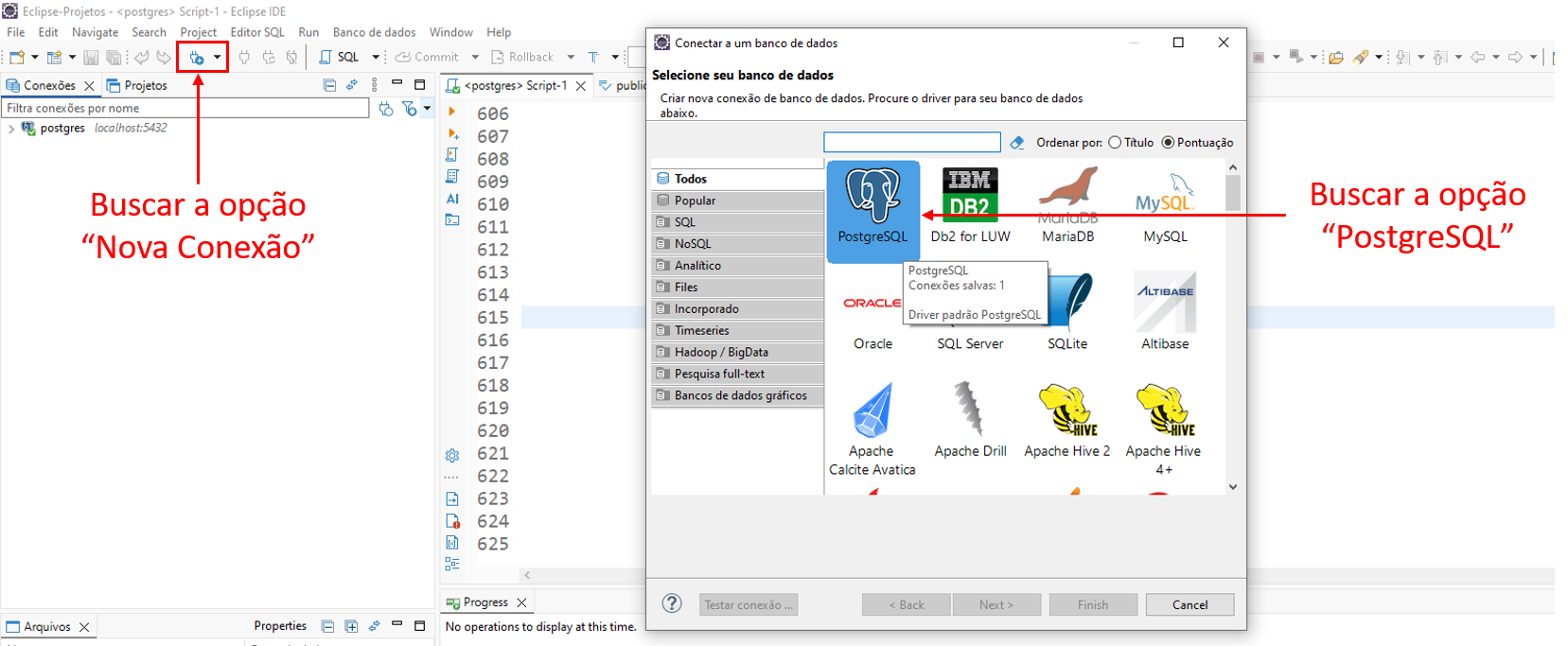Expand the Timeseries category
1568x646 pixels.
pyautogui.click(x=737, y=331)
